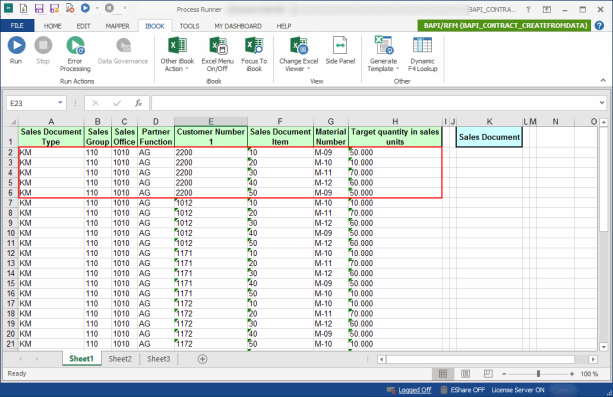
Task: Click Focus To iBook icon
Action: [254, 54]
